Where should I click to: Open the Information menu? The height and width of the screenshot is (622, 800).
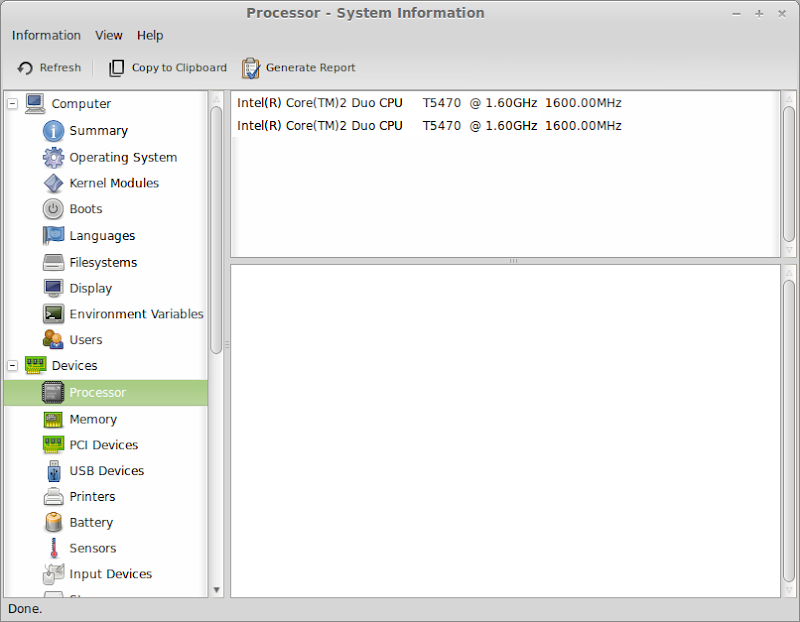46,35
